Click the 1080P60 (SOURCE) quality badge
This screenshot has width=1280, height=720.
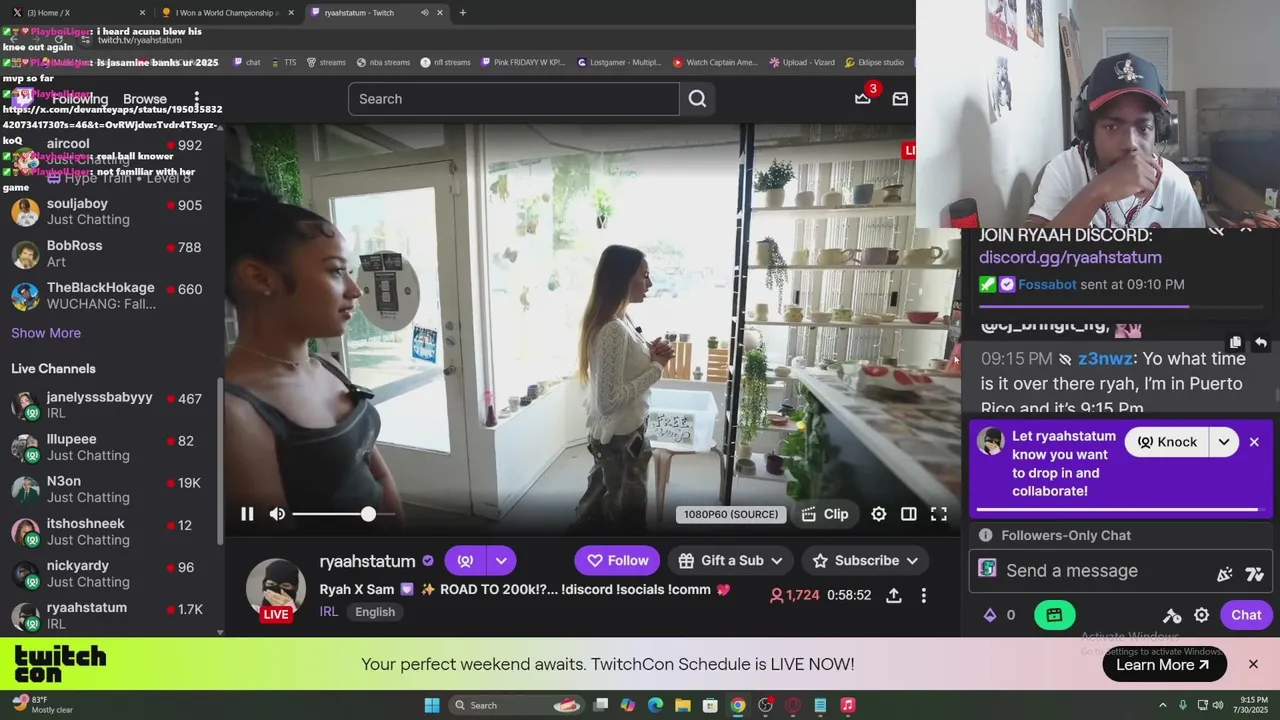(731, 514)
